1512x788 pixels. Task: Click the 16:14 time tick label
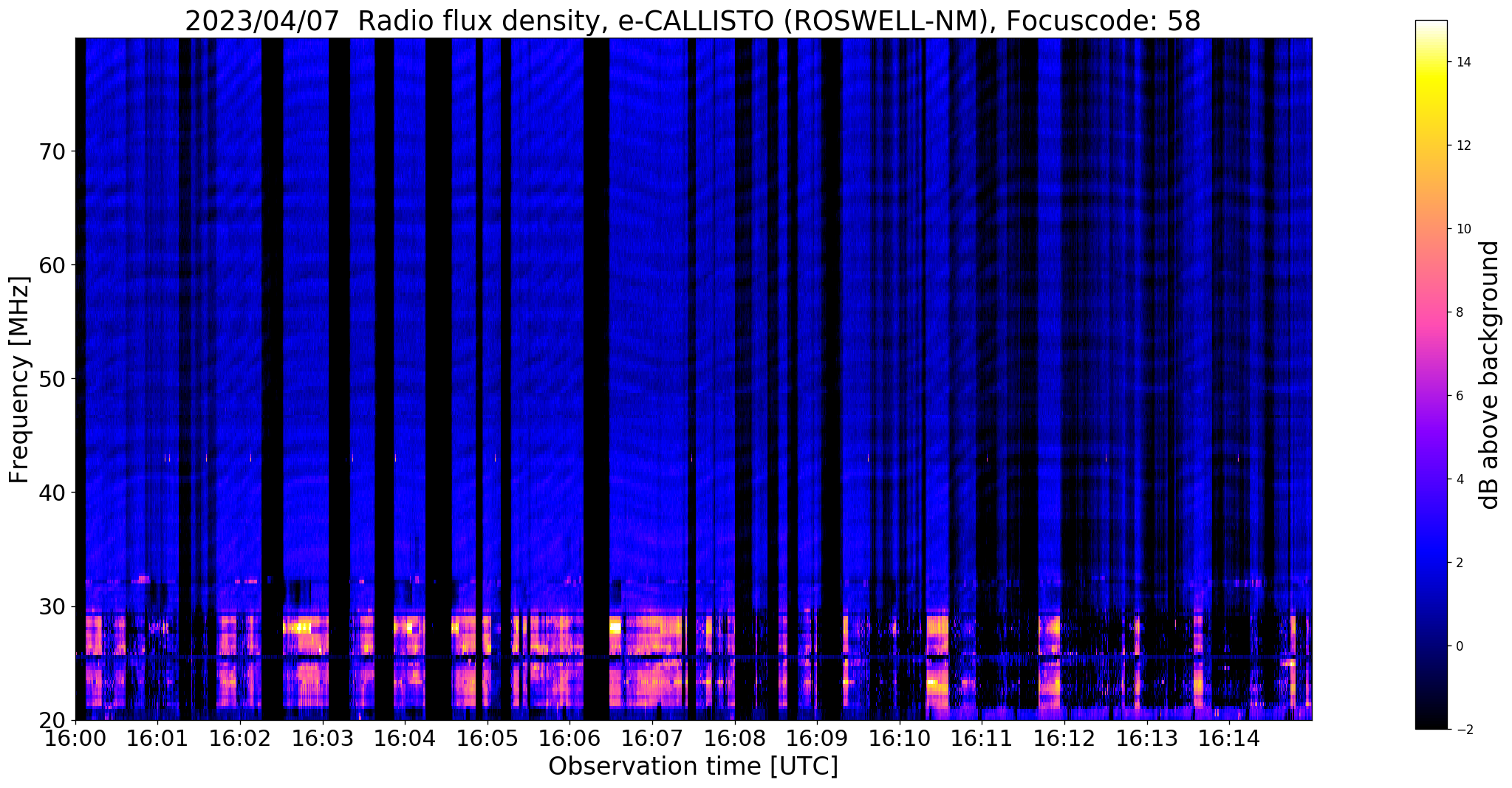tap(1230, 739)
